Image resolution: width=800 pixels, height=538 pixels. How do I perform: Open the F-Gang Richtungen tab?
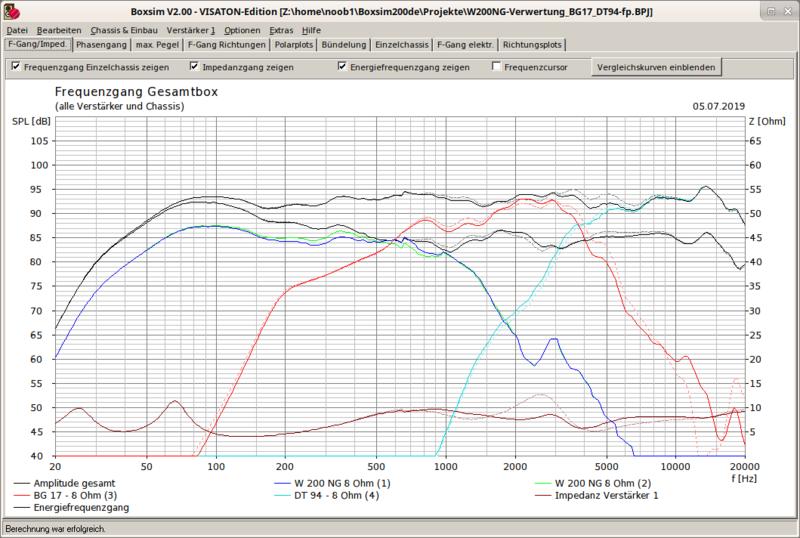pos(227,45)
